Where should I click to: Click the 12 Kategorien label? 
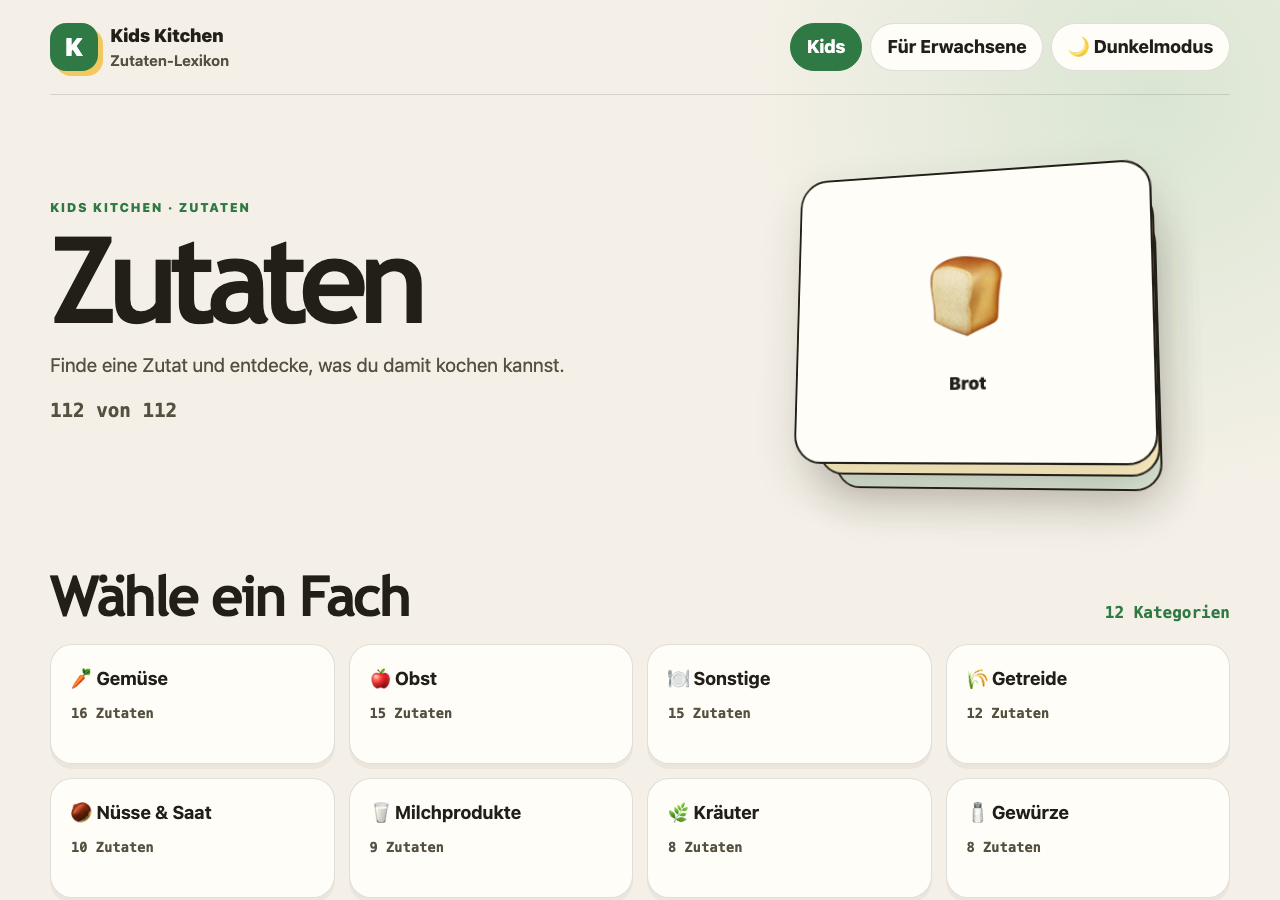click(1167, 612)
